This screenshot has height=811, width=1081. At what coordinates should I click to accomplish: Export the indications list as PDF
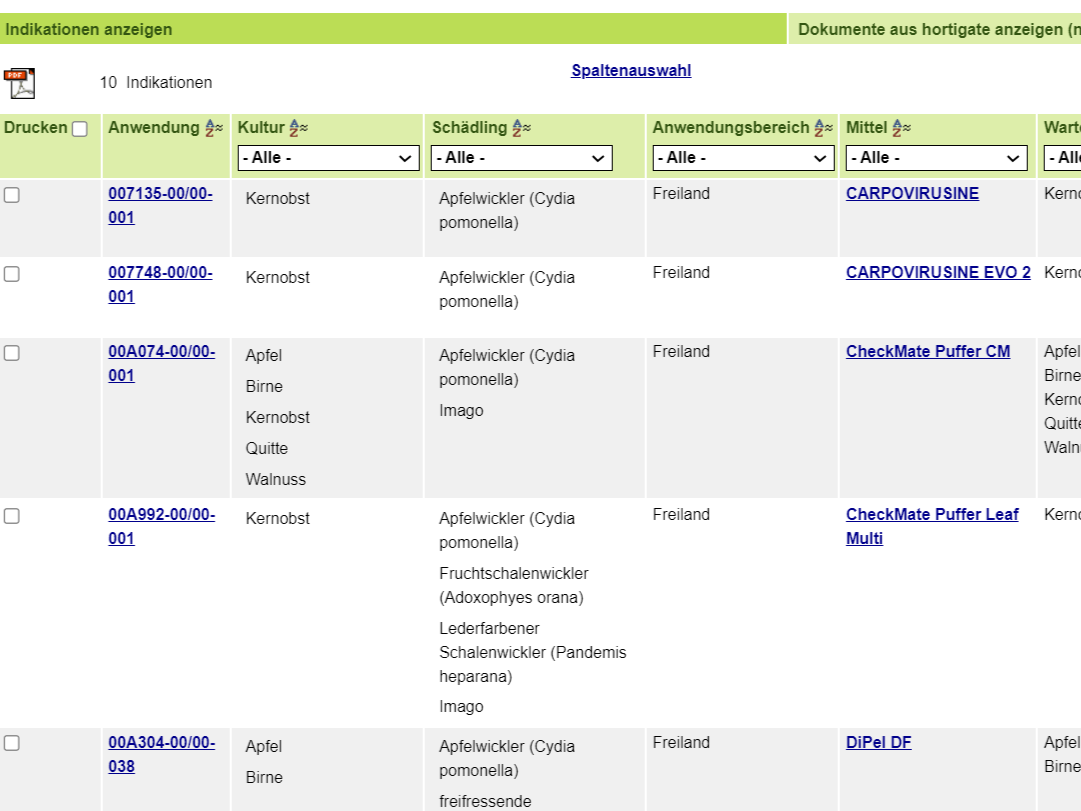pos(19,83)
